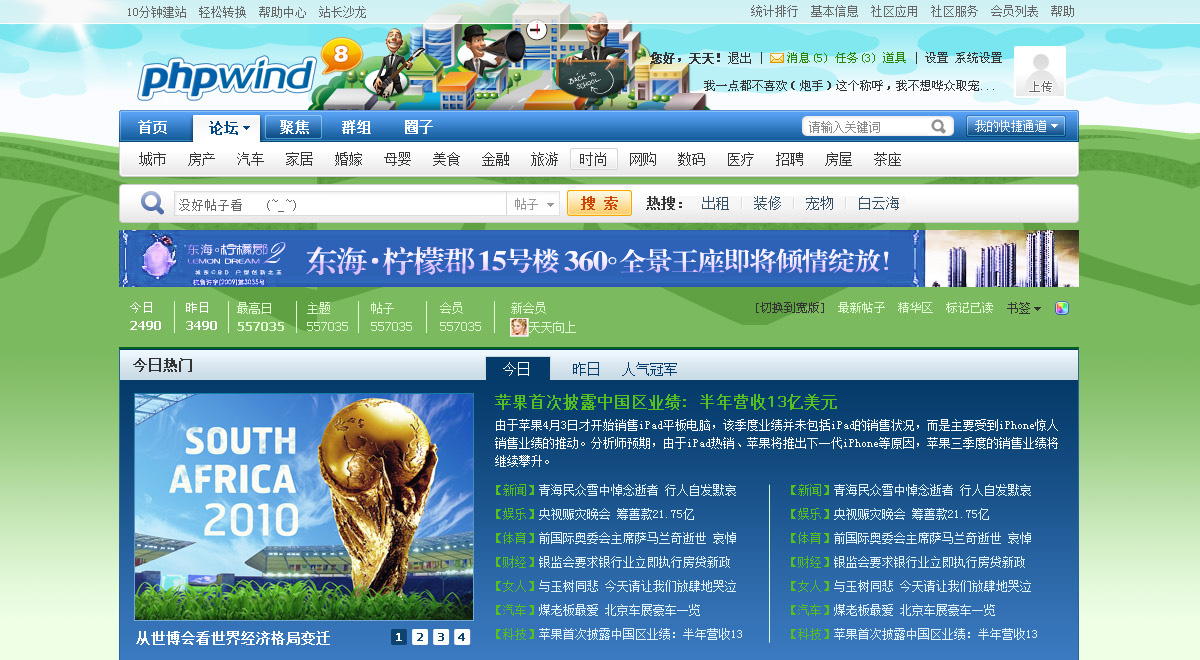Click the hot search term 出租
1200x660 pixels.
pos(715,204)
